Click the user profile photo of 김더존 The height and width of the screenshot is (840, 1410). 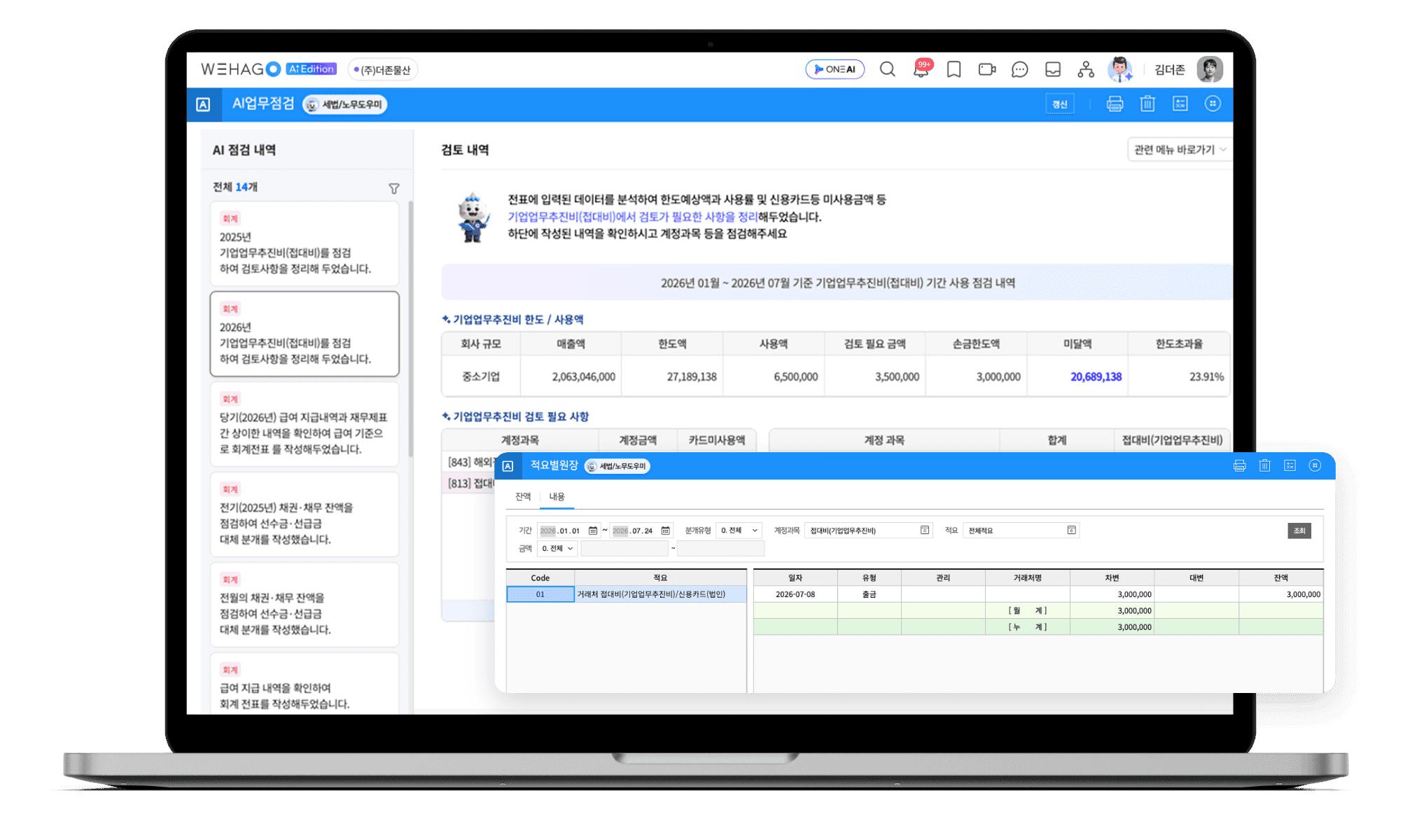1209,69
